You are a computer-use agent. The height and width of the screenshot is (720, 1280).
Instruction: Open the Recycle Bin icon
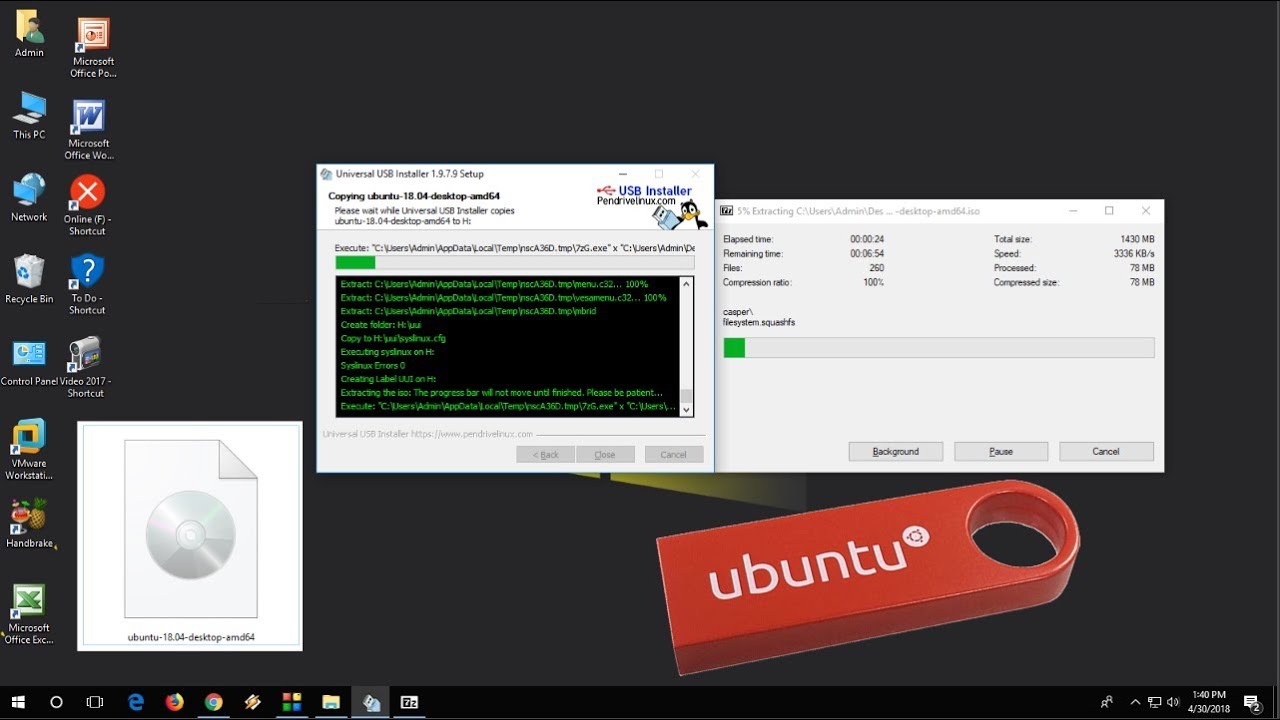pos(29,279)
